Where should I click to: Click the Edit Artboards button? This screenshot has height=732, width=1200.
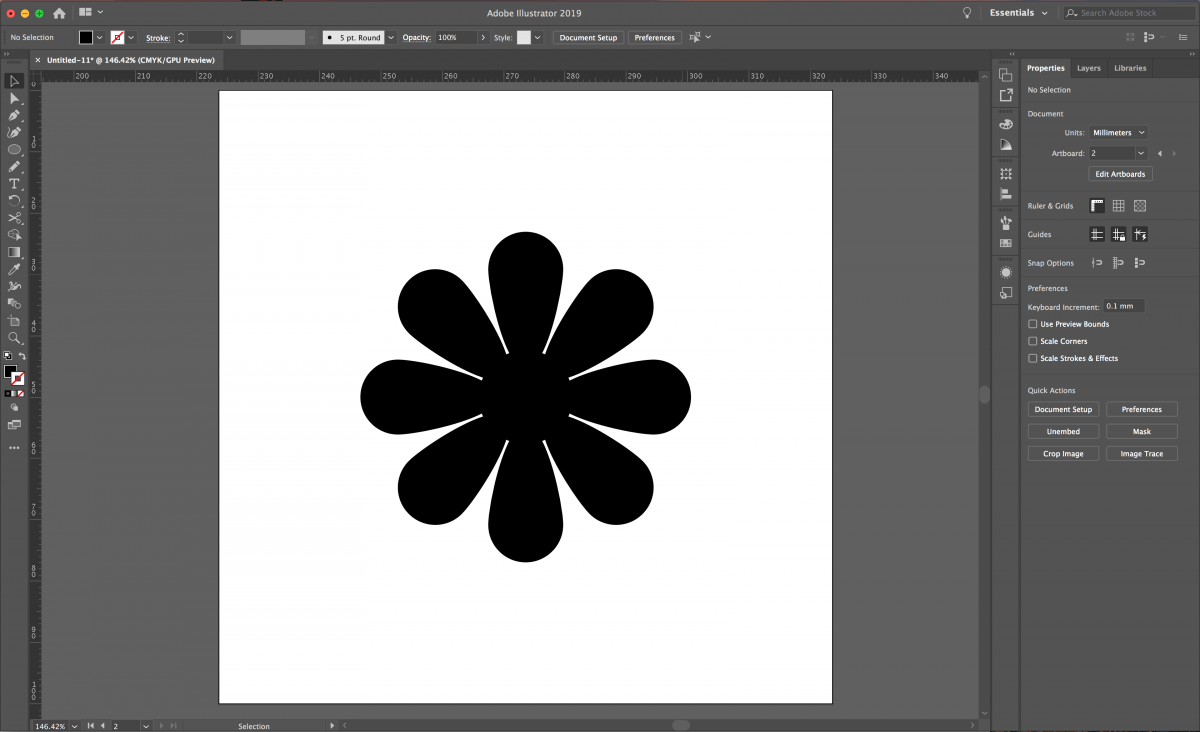tap(1121, 174)
